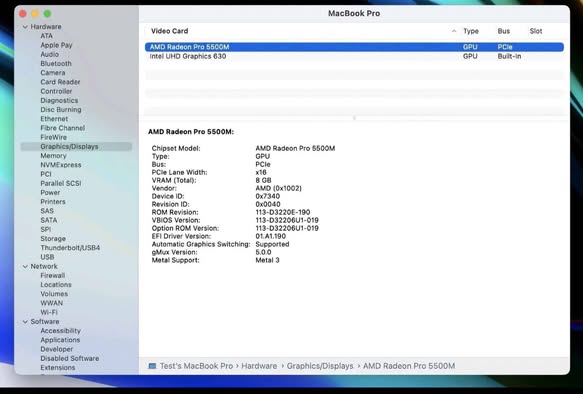583x394 pixels.
Task: Sort by the Type column header
Action: [x=471, y=31]
